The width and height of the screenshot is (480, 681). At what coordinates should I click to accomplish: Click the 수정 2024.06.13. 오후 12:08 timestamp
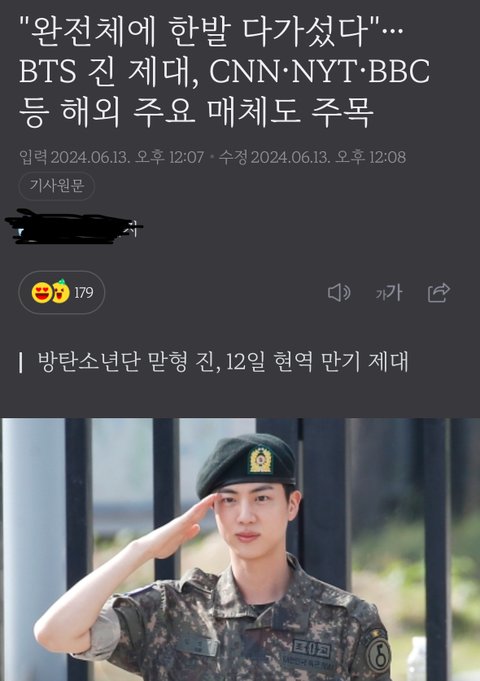click(312, 157)
